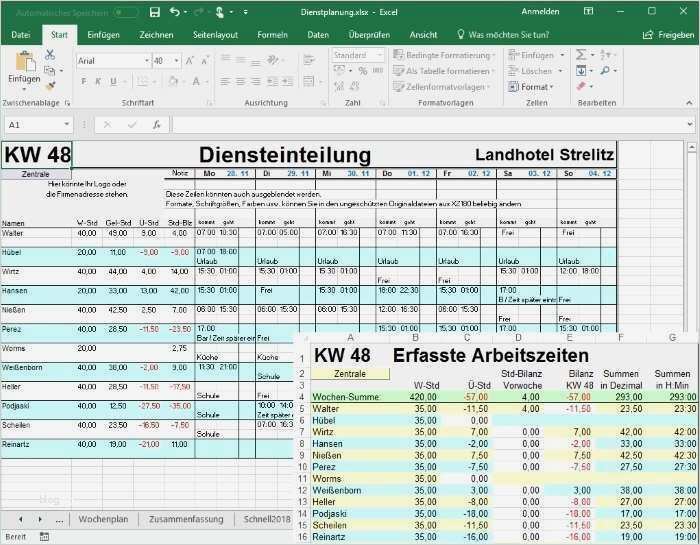Open the Standard number format dropdown
The image size is (700, 545).
[x=379, y=55]
